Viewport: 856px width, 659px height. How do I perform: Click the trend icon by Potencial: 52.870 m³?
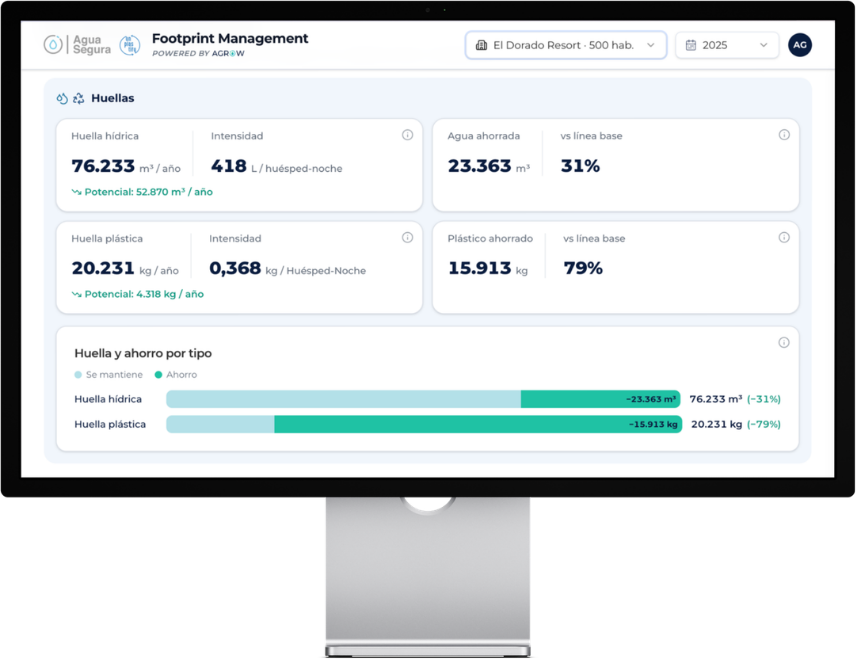click(x=76, y=192)
